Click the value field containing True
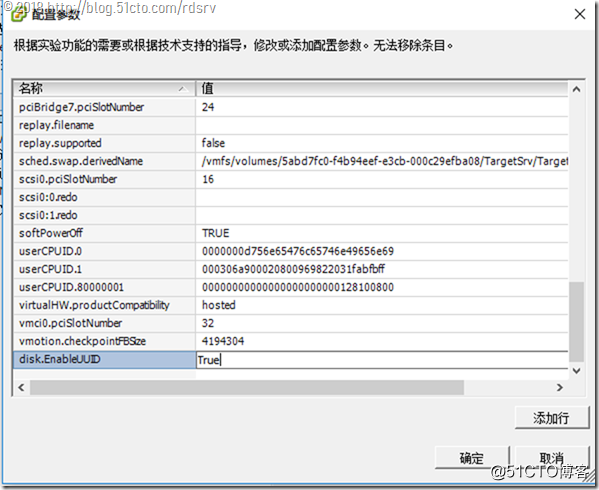 point(382,360)
